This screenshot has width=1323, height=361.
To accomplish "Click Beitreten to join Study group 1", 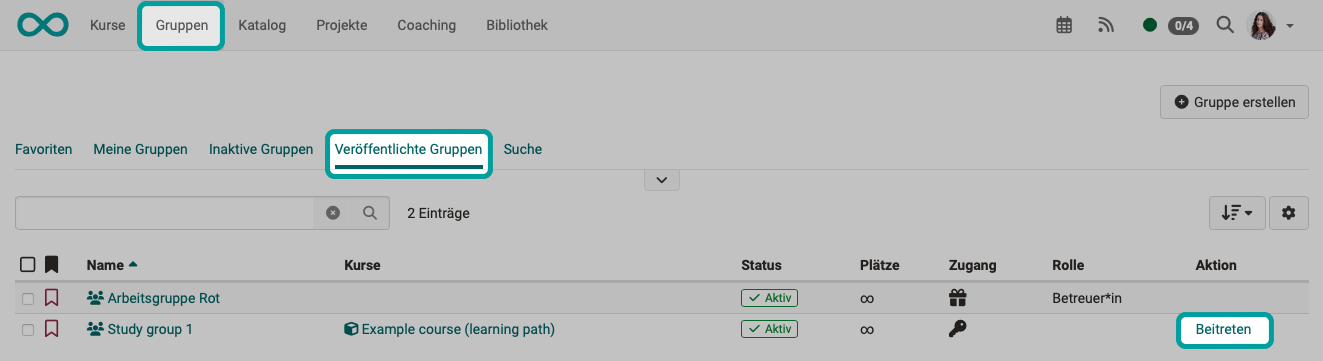I will 1225,329.
